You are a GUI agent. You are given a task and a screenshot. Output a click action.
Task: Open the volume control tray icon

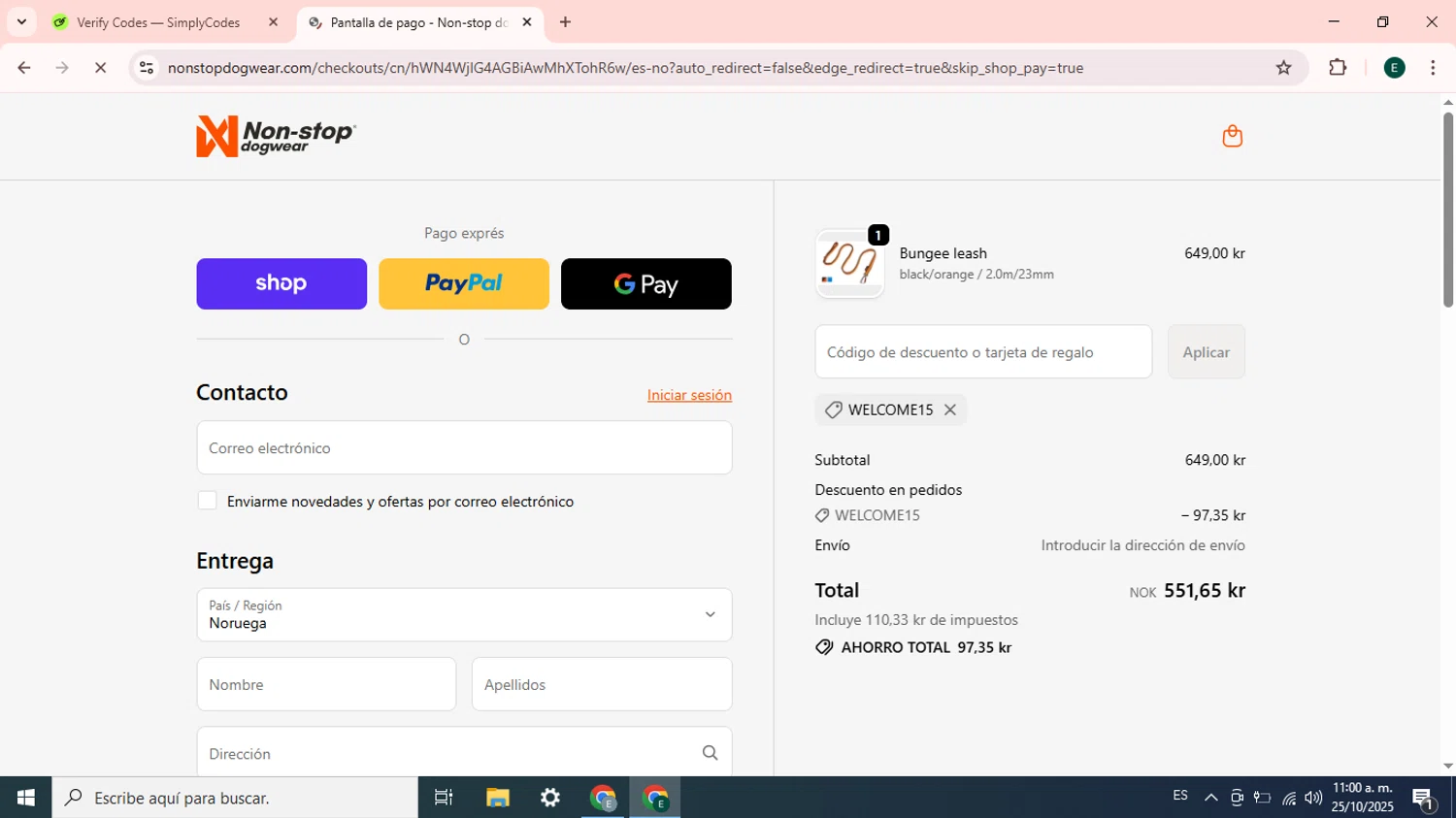1313,798
